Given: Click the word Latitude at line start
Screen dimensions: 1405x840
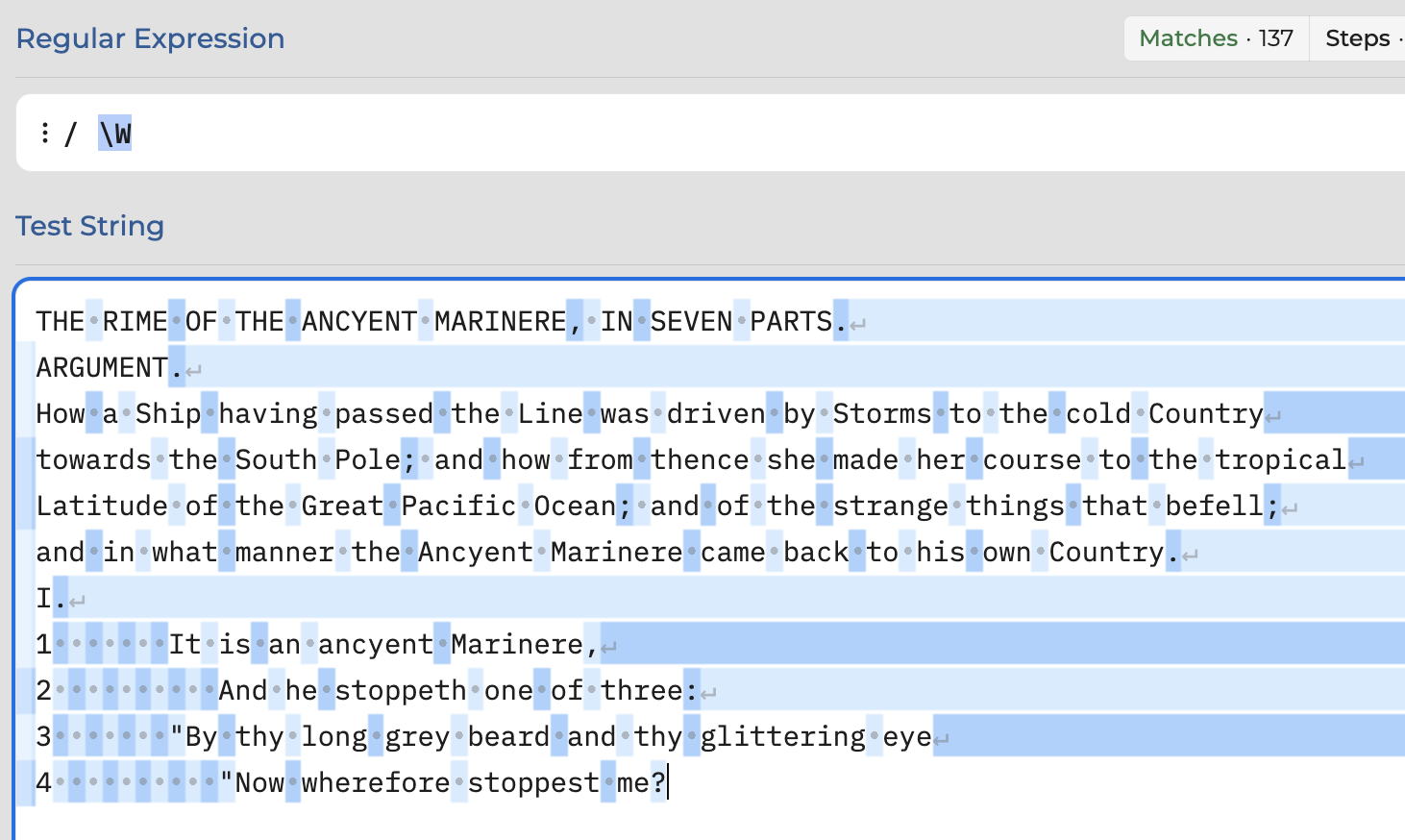Looking at the screenshot, I should (x=102, y=506).
